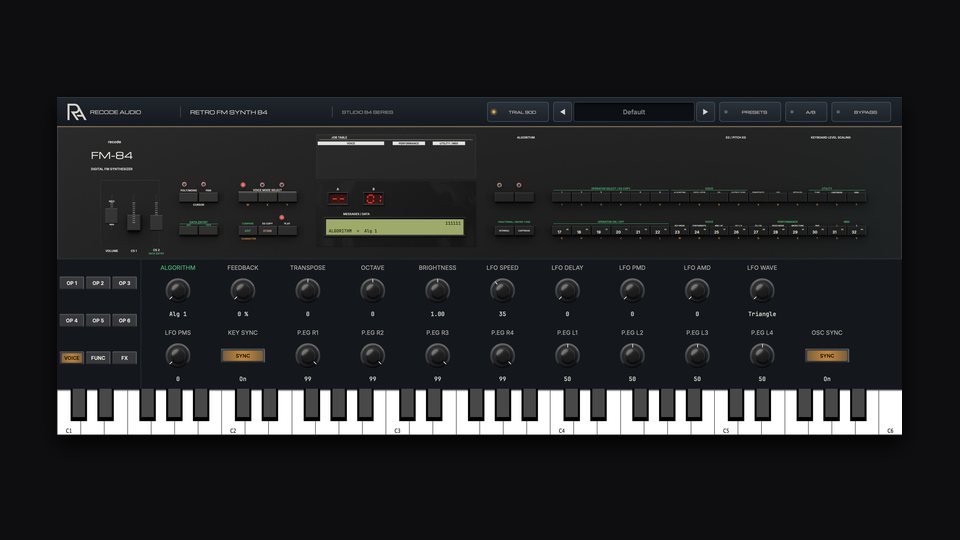The image size is (960, 540).
Task: Click the STORE button
Action: pyautogui.click(x=268, y=230)
